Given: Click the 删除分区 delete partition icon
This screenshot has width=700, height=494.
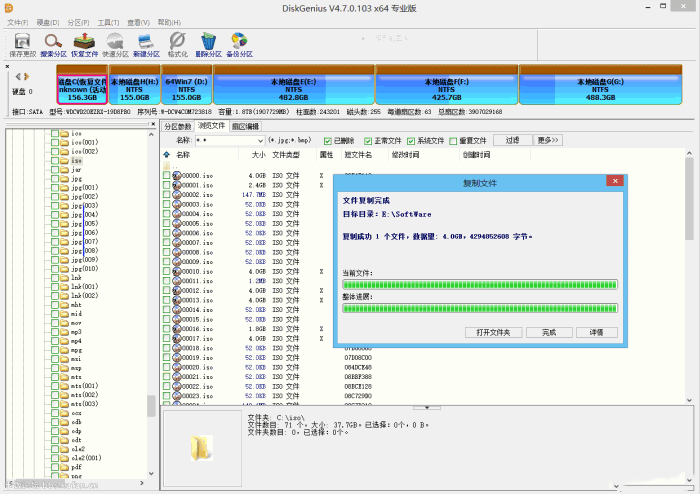Looking at the screenshot, I should pyautogui.click(x=208, y=45).
